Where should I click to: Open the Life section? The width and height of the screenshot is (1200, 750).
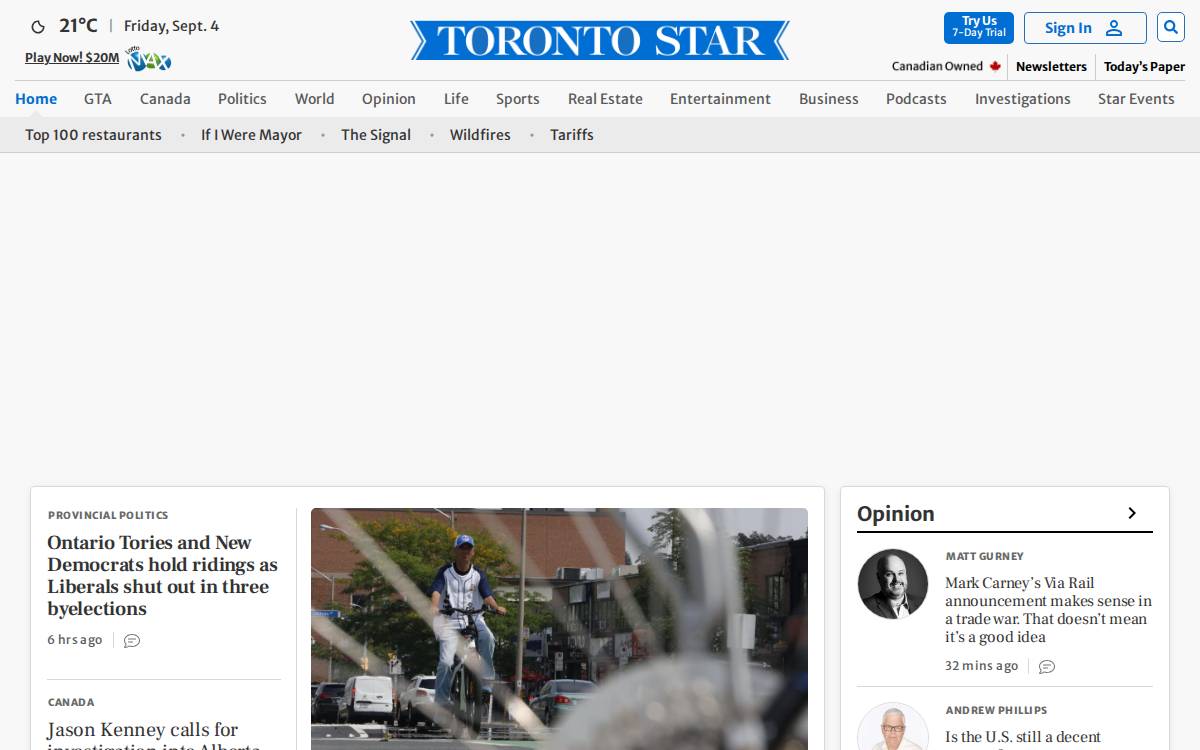point(456,99)
